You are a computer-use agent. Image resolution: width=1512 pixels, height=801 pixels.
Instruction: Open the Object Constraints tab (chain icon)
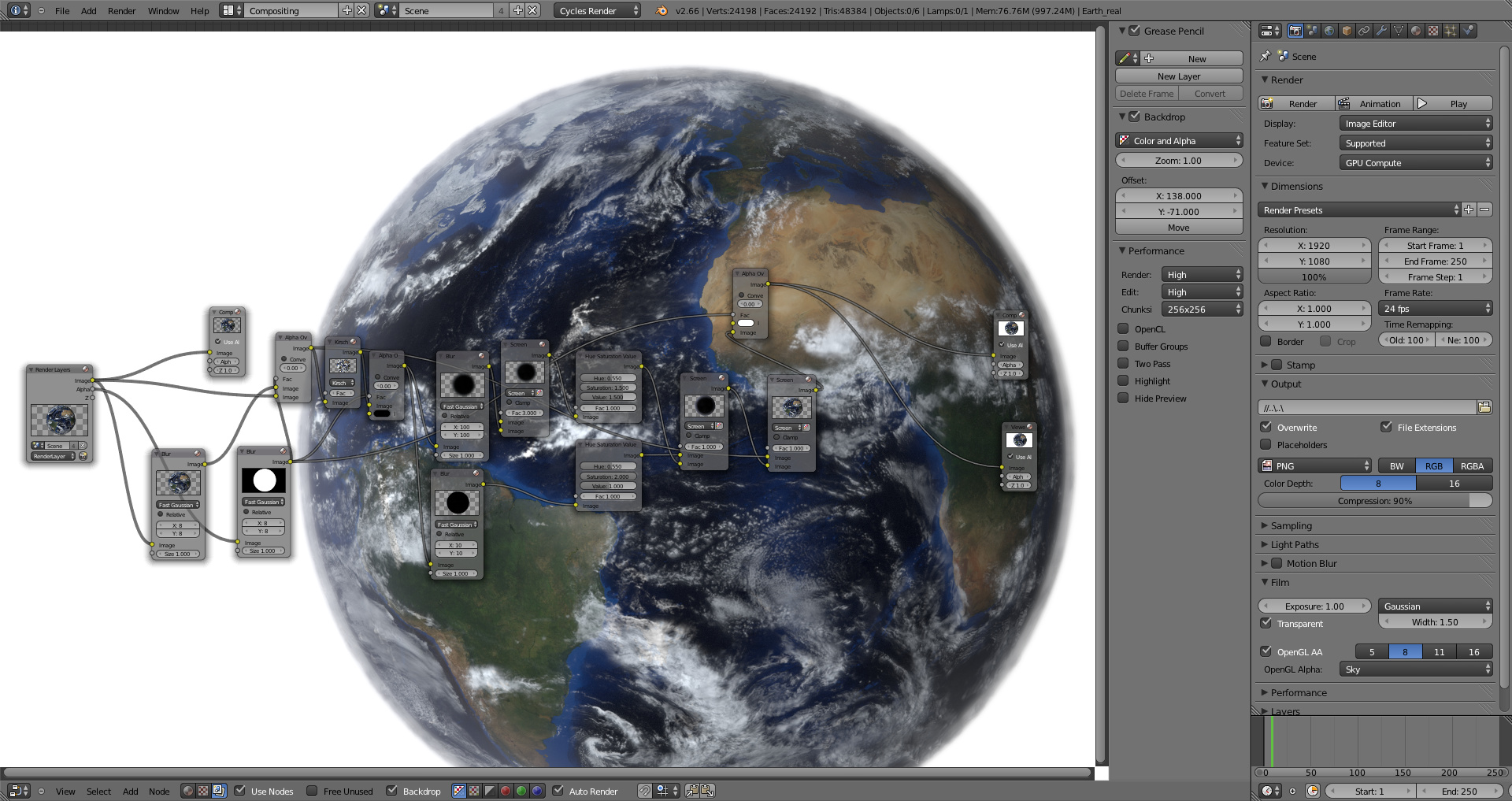[1364, 31]
